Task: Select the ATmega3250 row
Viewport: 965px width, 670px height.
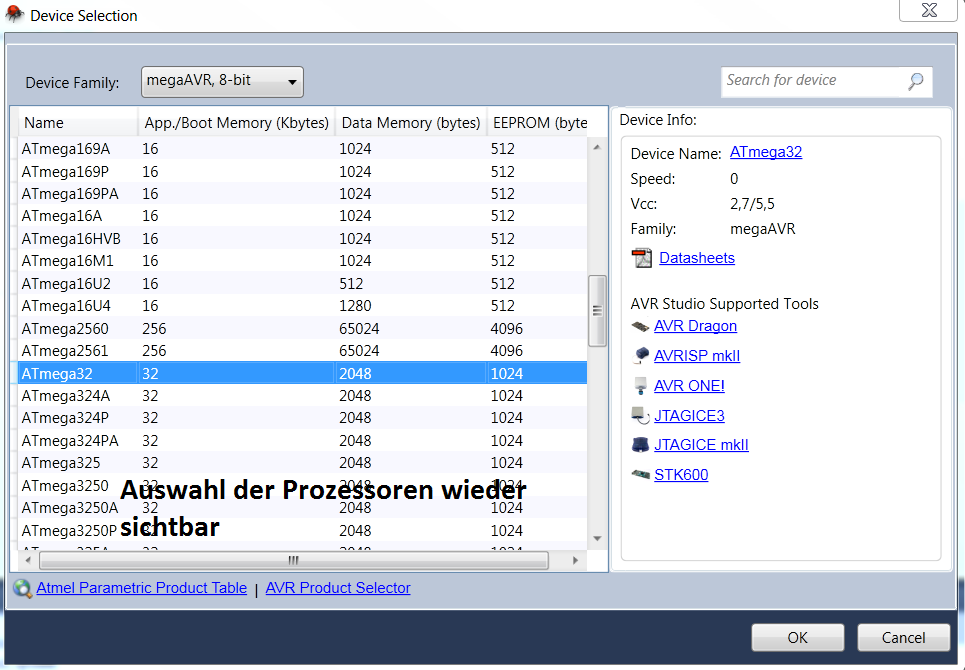Action: (302, 485)
